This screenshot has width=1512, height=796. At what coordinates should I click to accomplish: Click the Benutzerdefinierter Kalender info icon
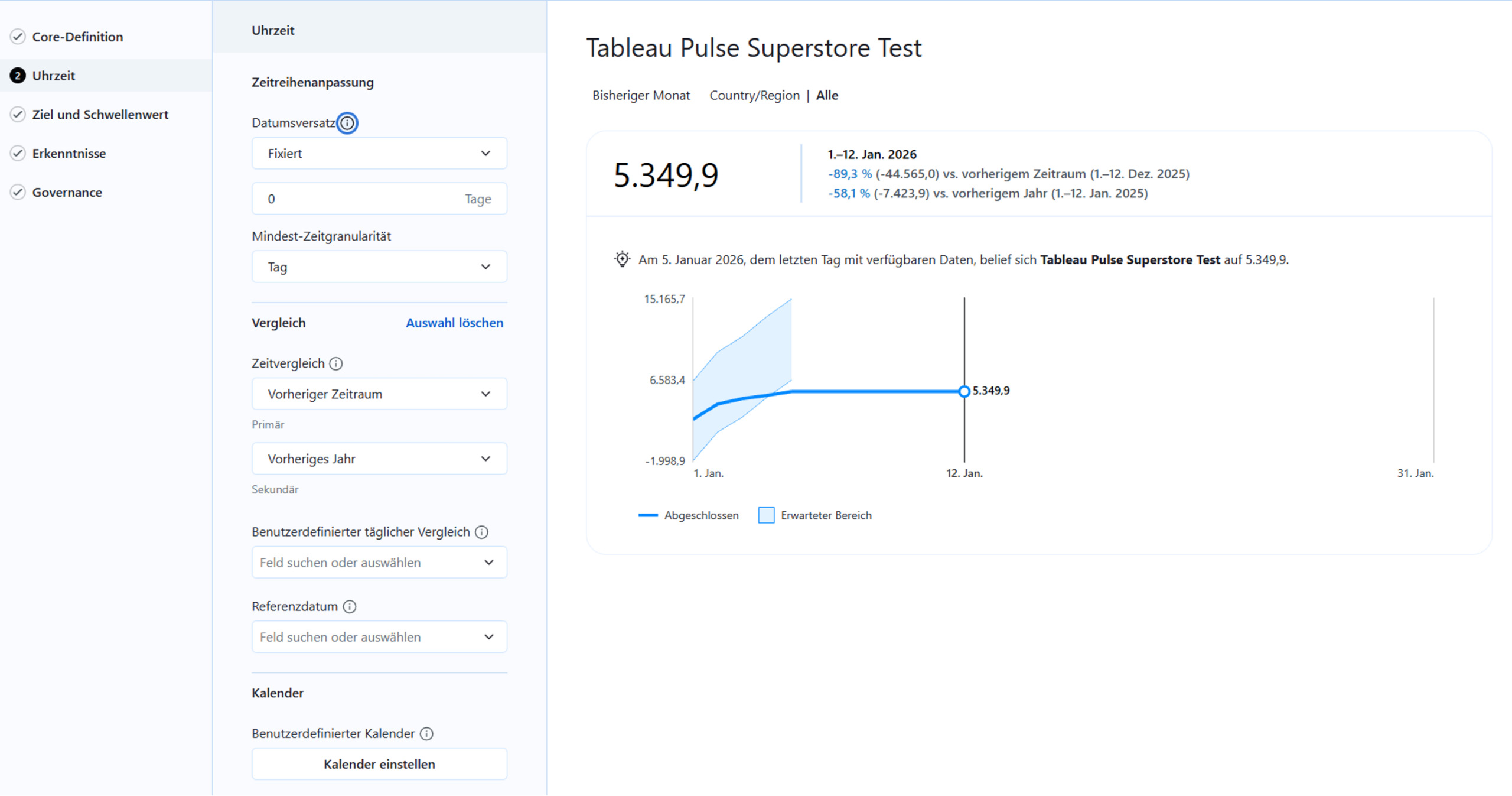pos(426,733)
